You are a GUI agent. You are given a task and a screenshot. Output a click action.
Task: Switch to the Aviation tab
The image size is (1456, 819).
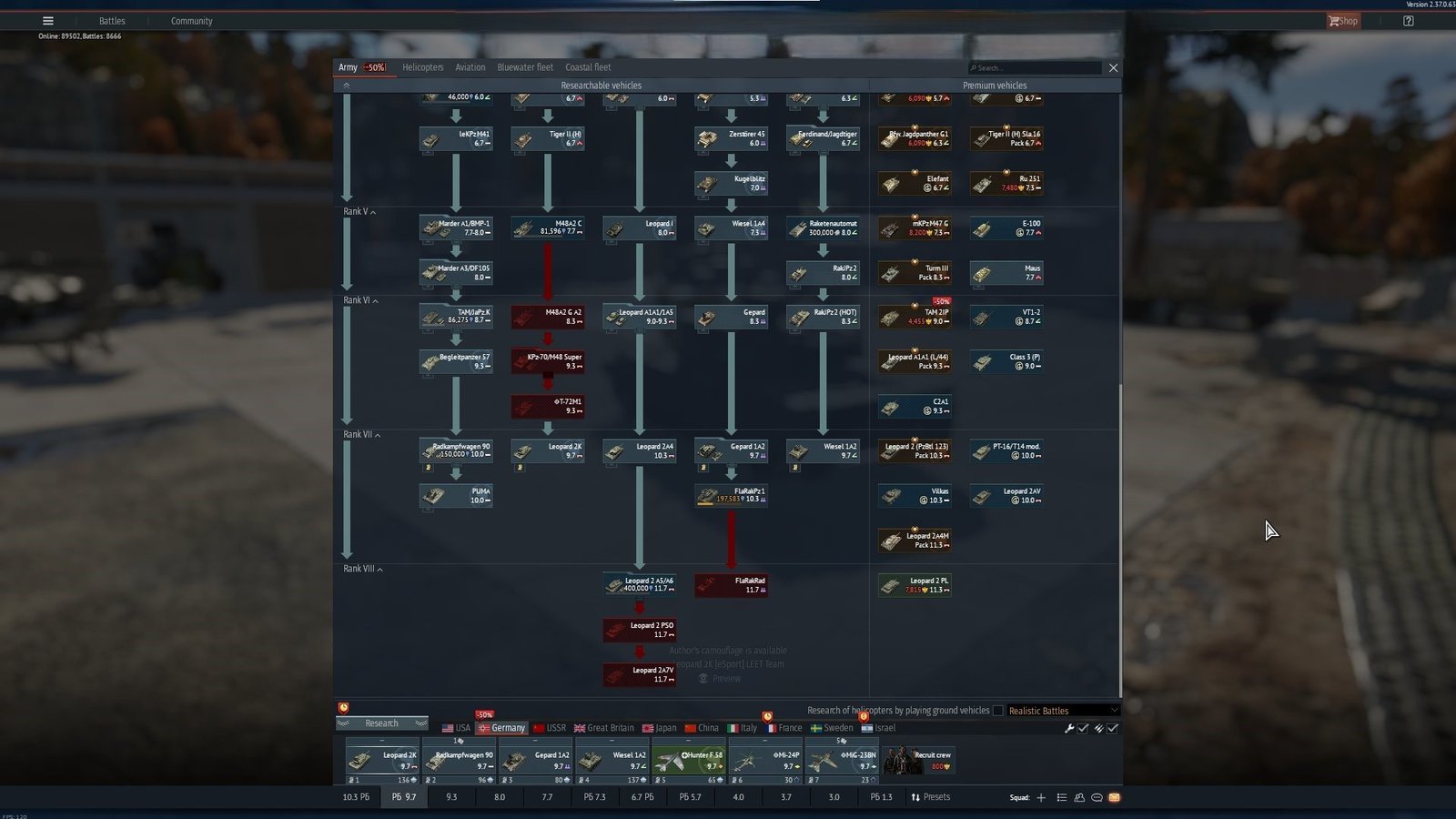click(x=470, y=67)
